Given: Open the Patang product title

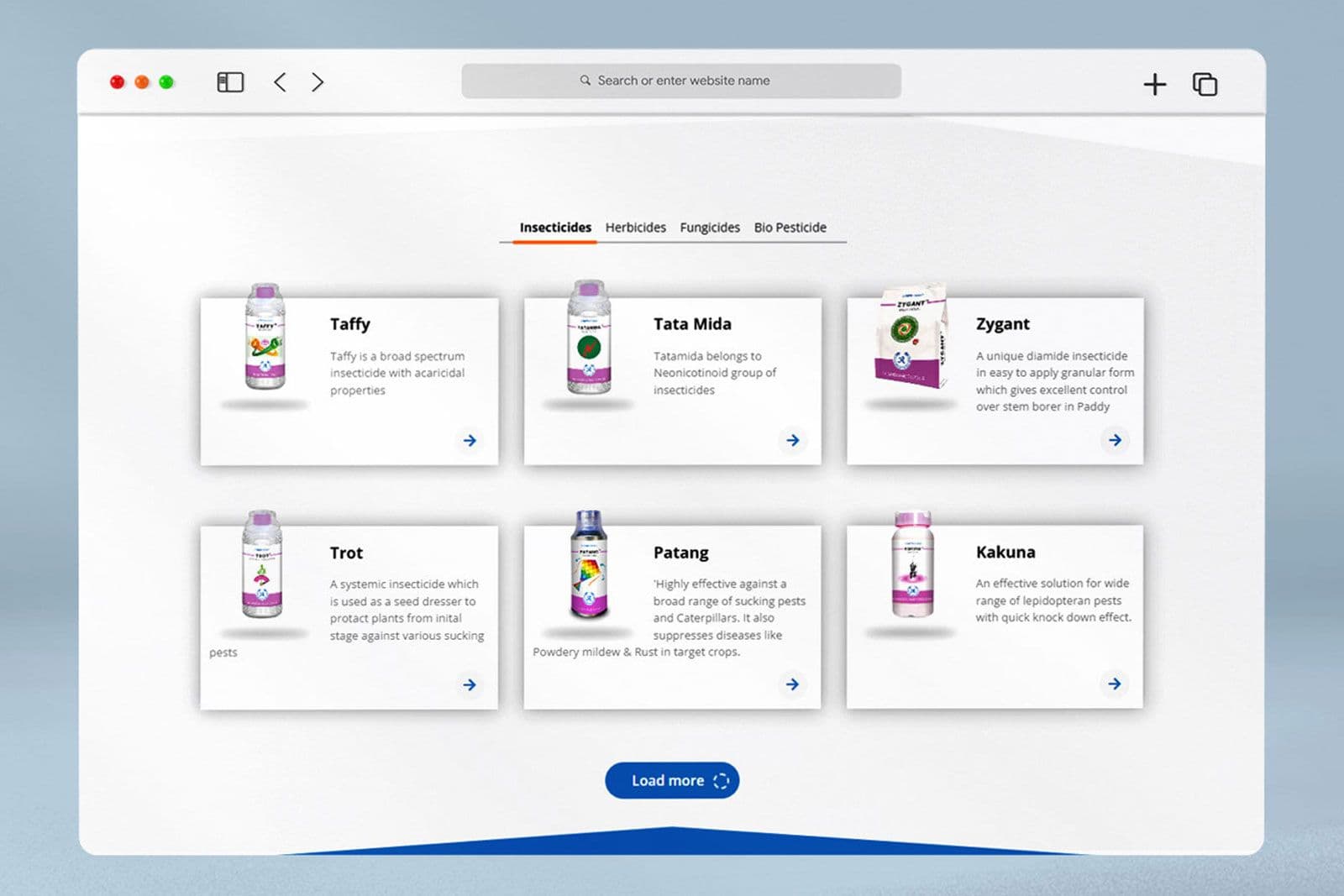Looking at the screenshot, I should 680,553.
